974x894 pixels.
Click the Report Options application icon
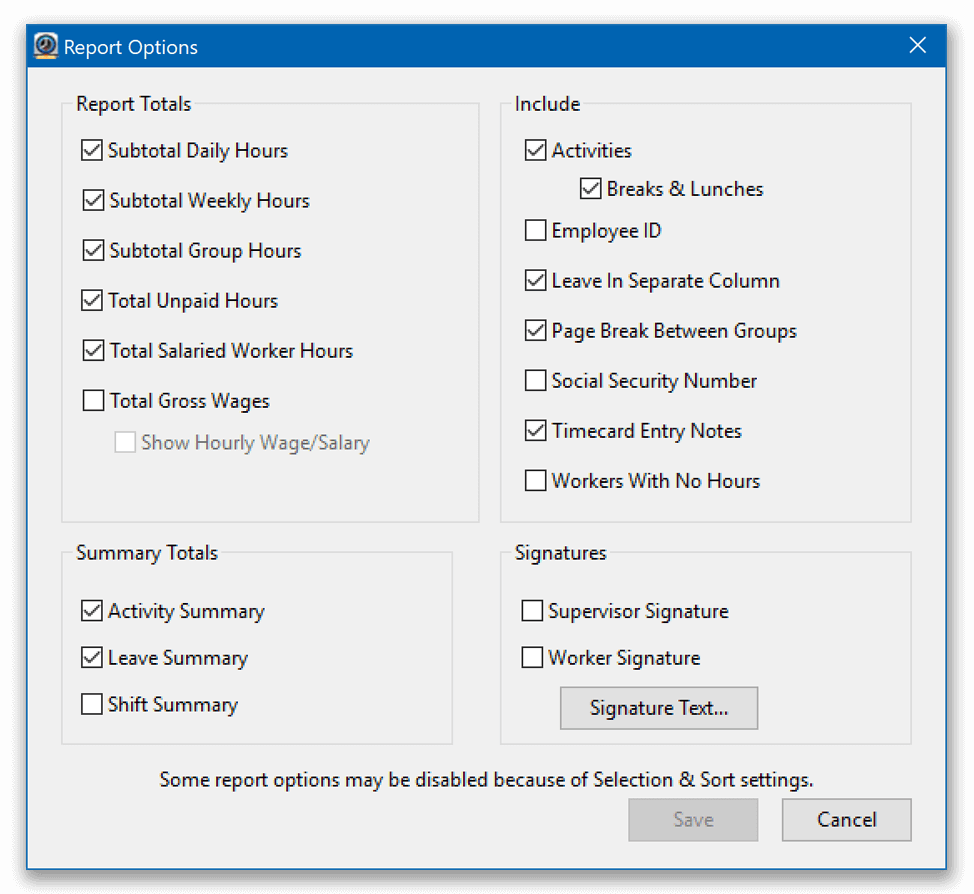44,45
